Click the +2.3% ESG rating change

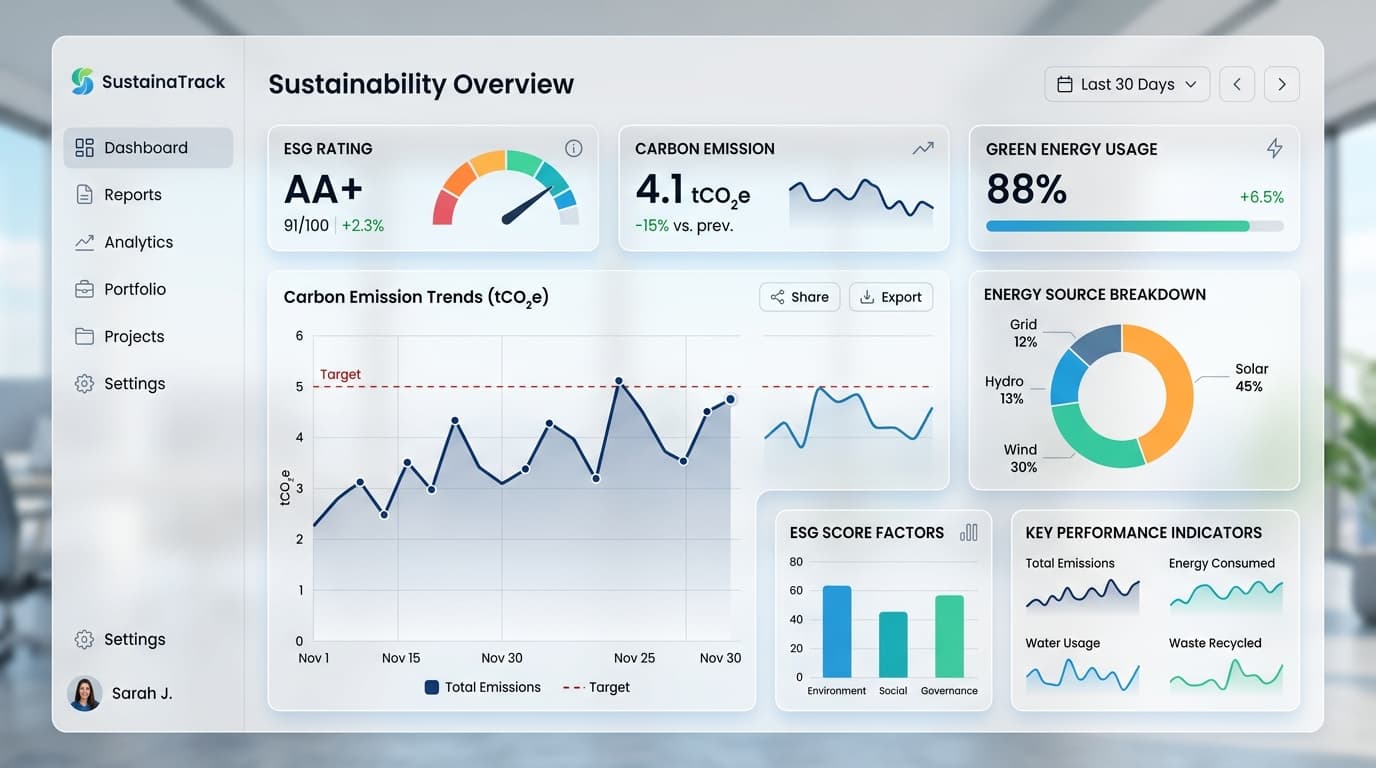pos(363,226)
